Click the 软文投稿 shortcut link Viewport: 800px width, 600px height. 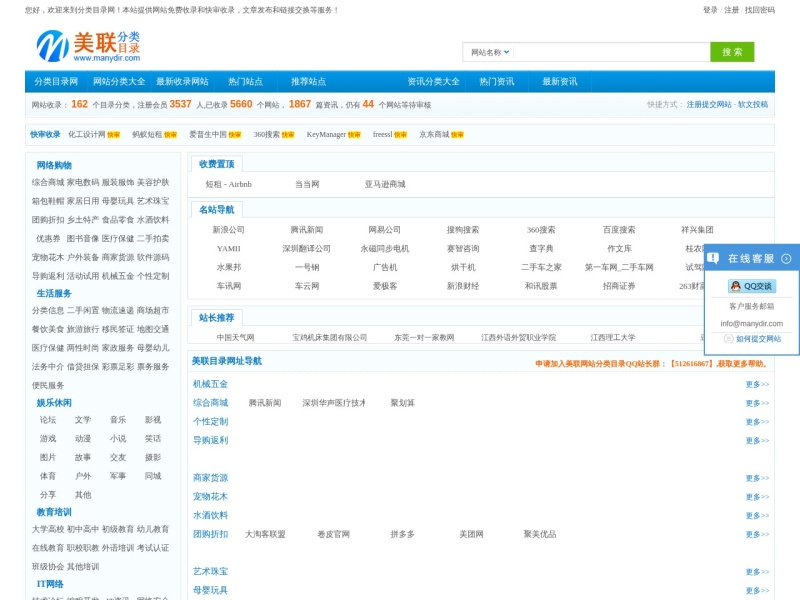point(753,104)
